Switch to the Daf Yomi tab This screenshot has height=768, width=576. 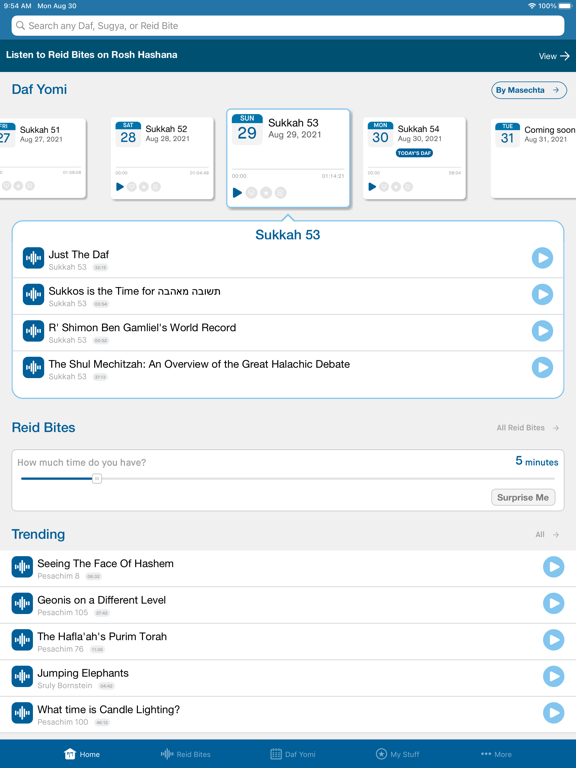click(x=293, y=754)
